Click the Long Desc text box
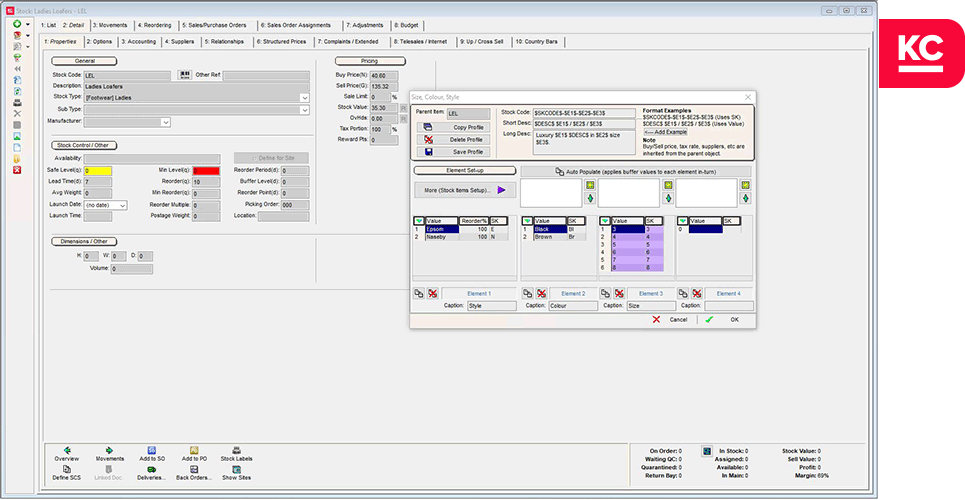 click(x=584, y=142)
